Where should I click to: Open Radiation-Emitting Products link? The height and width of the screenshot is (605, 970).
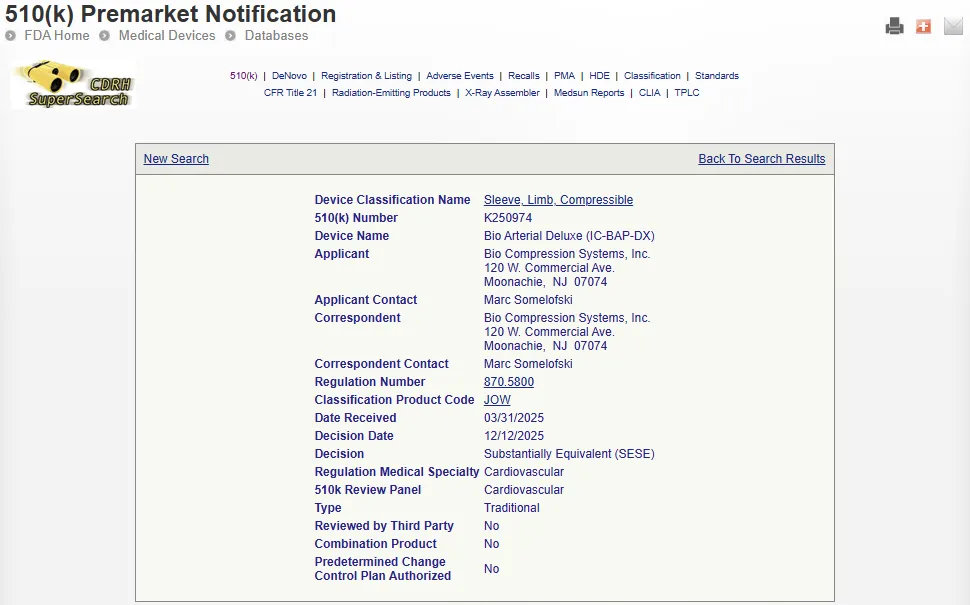click(x=391, y=93)
